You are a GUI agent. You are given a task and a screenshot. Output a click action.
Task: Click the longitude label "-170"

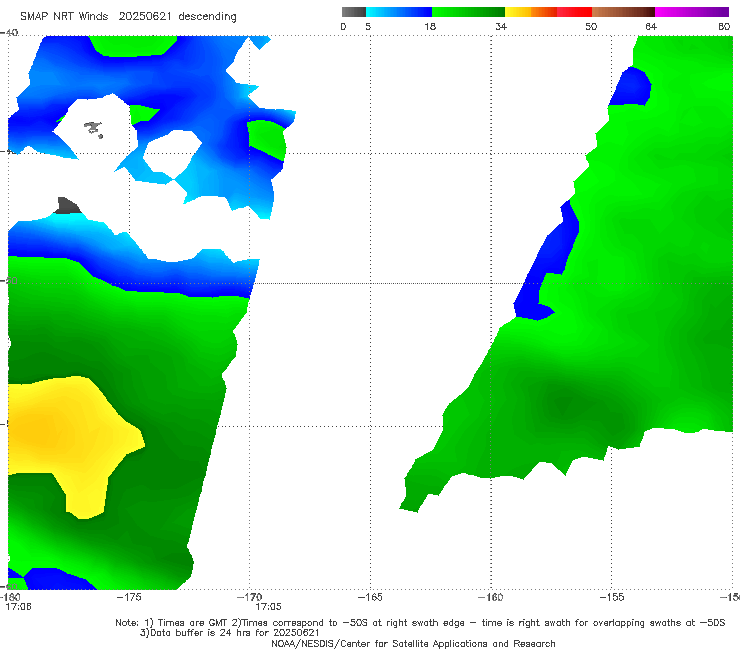click(249, 597)
